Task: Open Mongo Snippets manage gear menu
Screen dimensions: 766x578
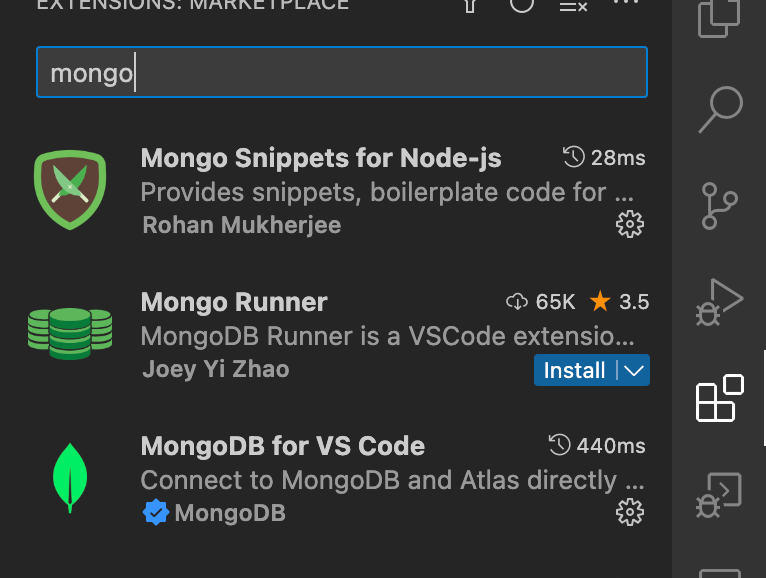Action: point(629,224)
